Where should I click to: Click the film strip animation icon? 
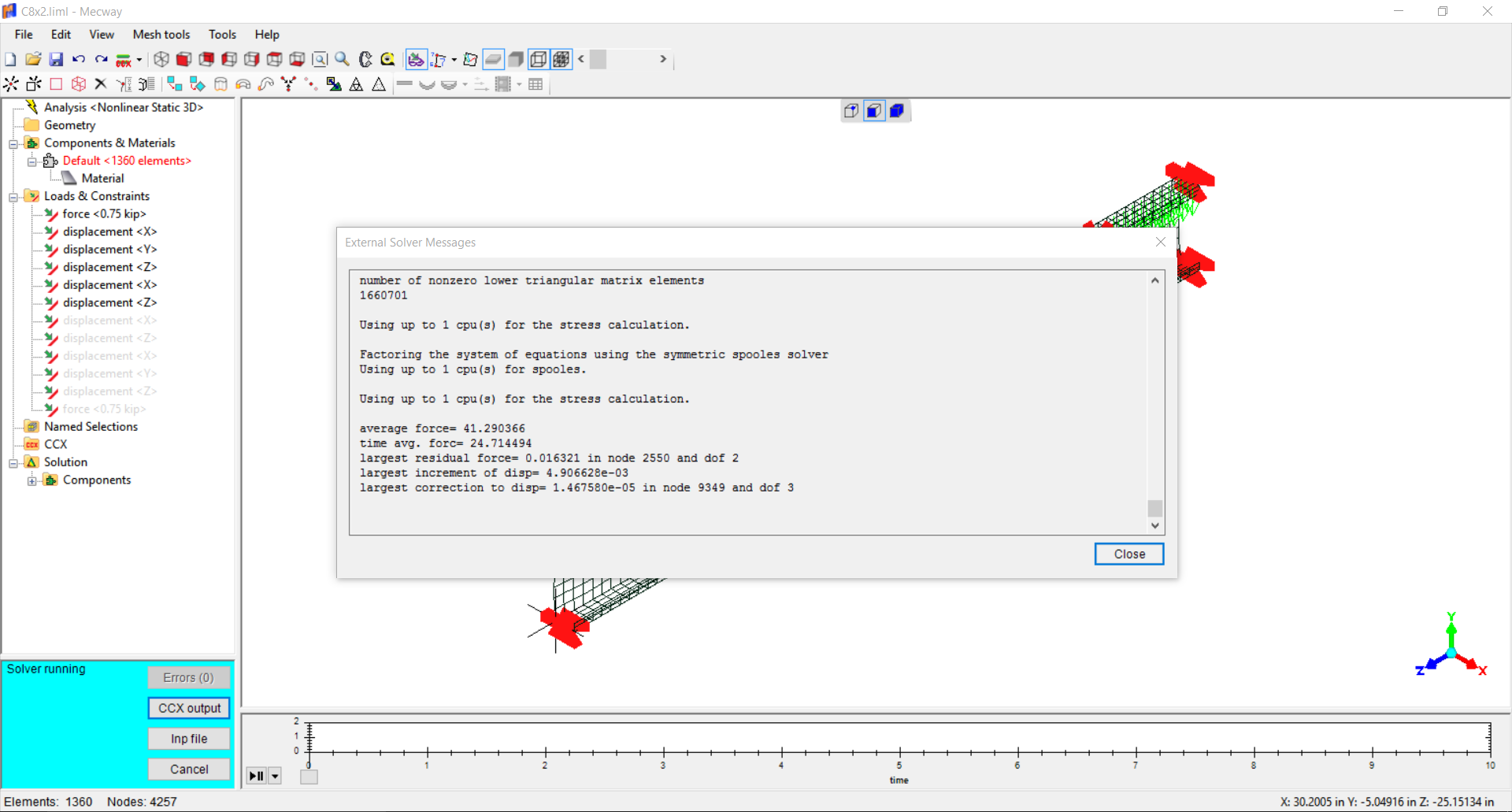point(503,84)
